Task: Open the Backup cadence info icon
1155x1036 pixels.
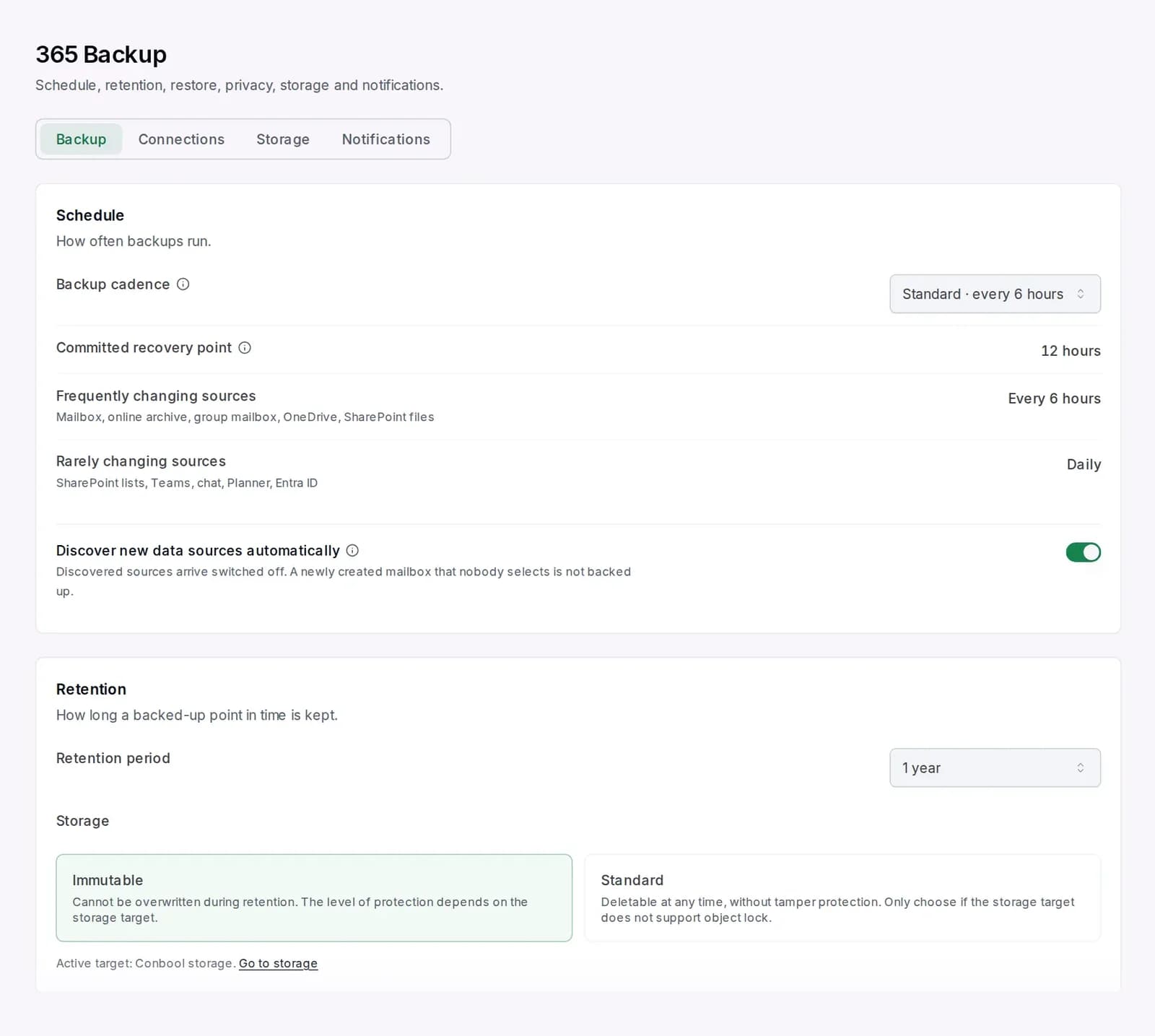Action: 183,284
